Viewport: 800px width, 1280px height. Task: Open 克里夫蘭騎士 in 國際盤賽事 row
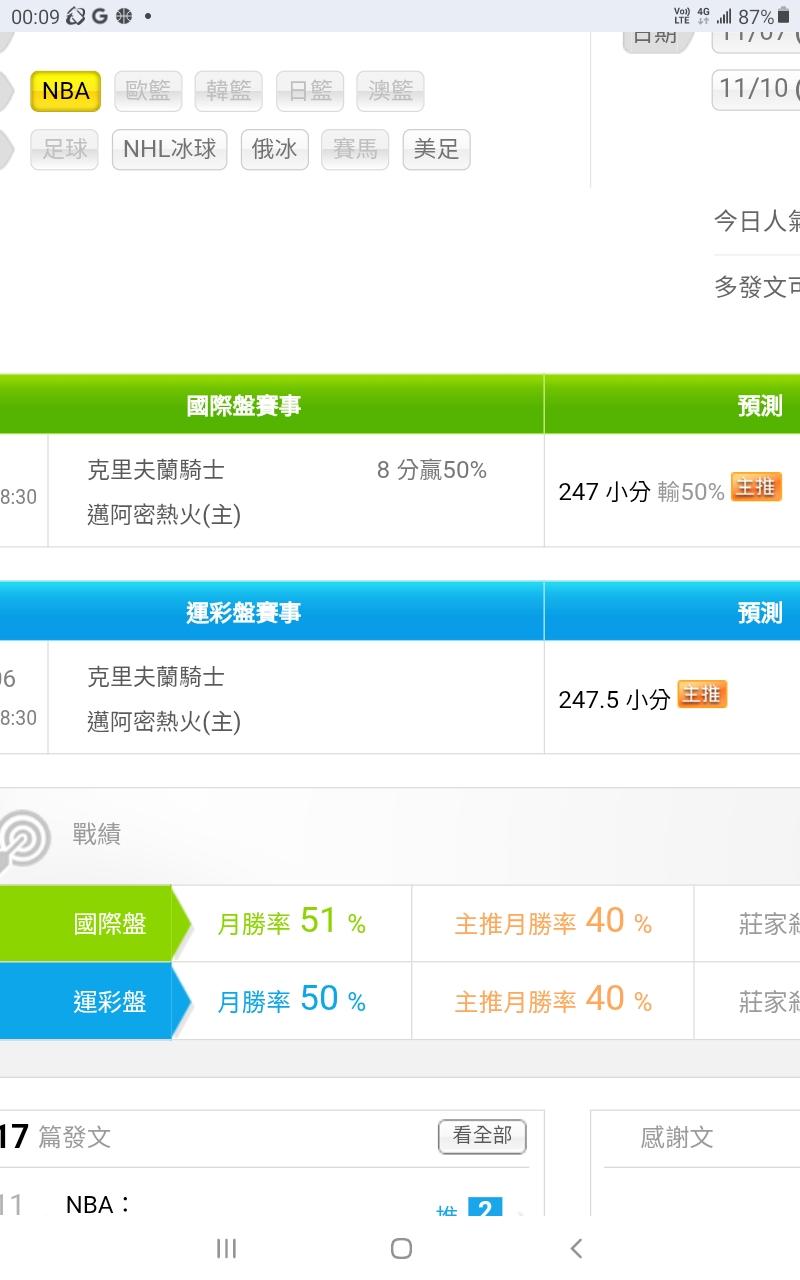pos(156,470)
